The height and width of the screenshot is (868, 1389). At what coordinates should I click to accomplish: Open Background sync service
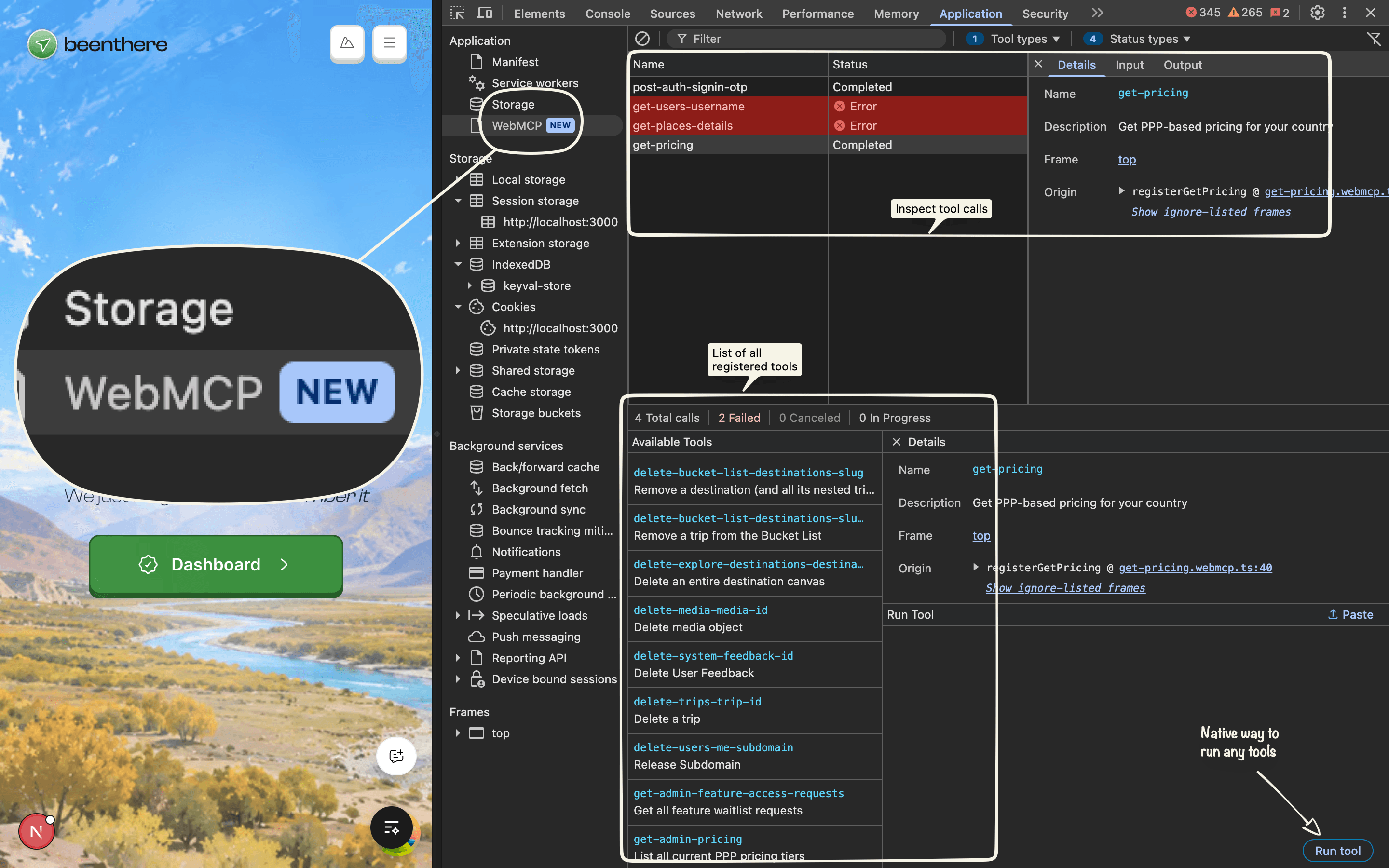coord(538,509)
